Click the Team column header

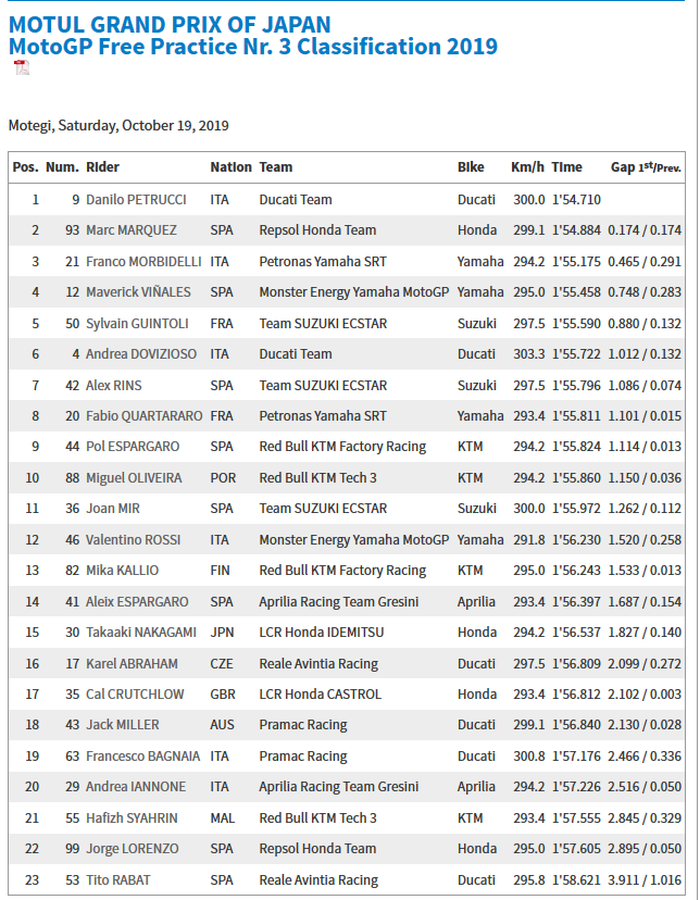(276, 167)
